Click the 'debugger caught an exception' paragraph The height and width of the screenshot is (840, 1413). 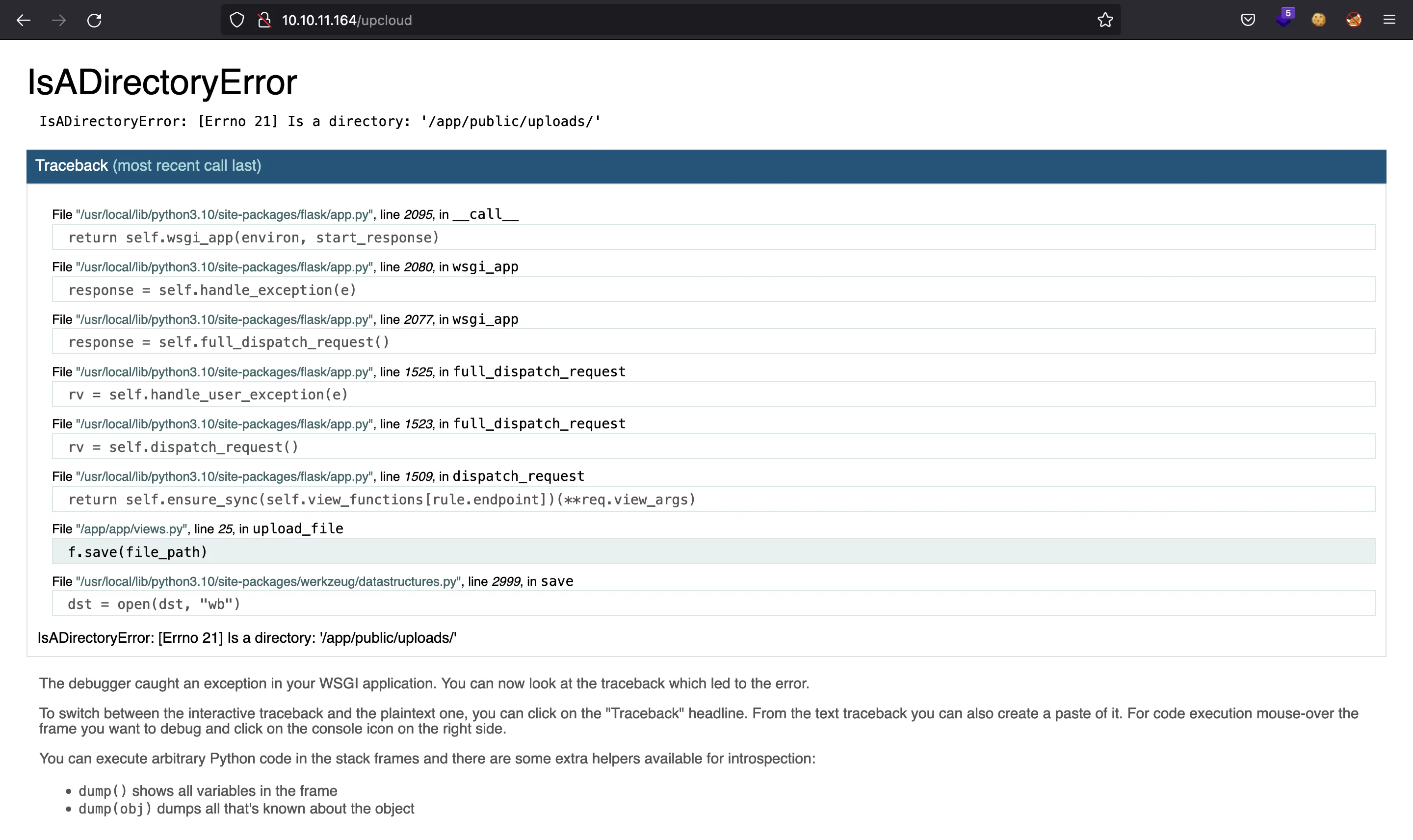pyautogui.click(x=424, y=683)
